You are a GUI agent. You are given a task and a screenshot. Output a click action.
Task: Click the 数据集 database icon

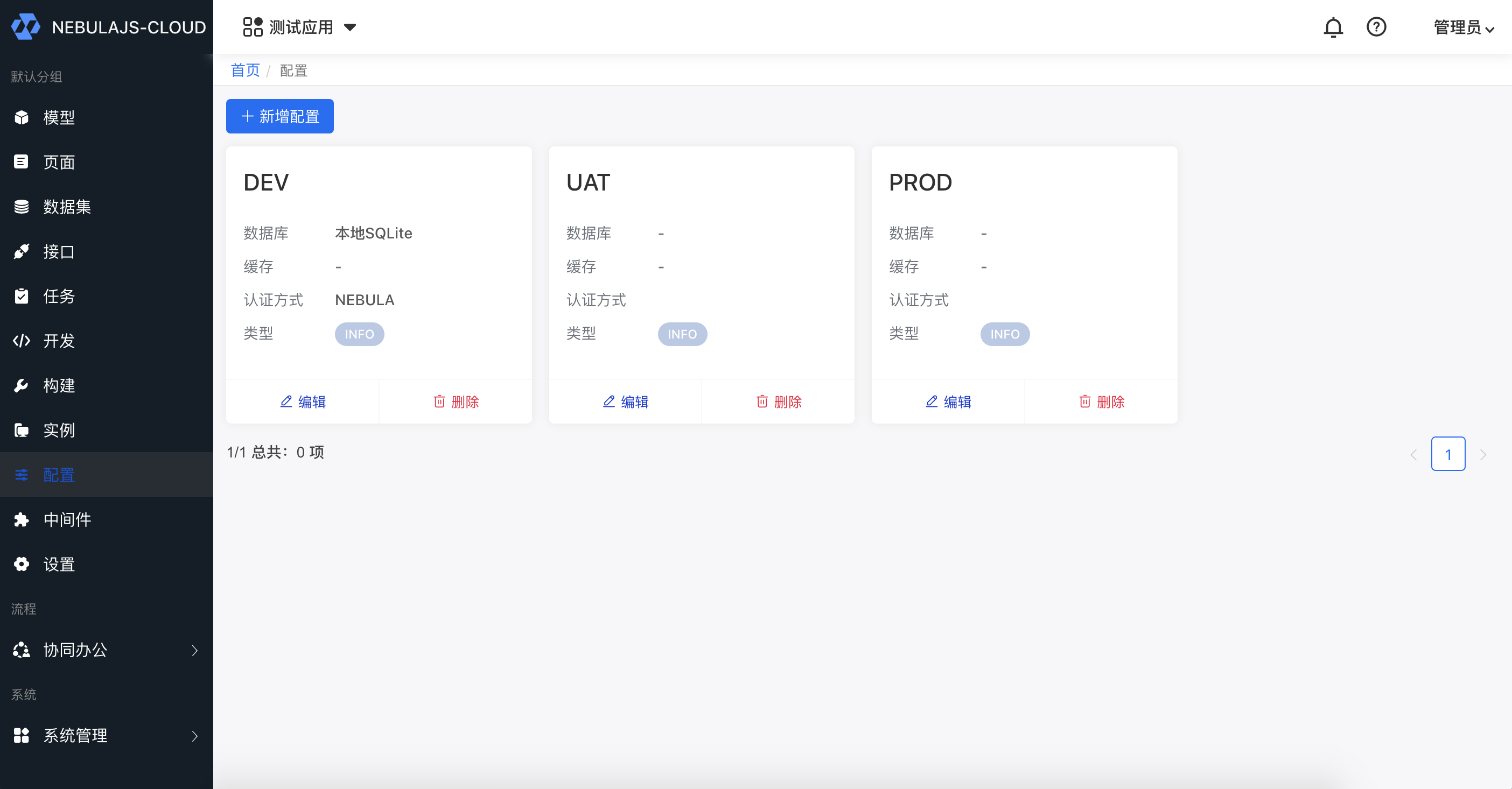click(22, 207)
